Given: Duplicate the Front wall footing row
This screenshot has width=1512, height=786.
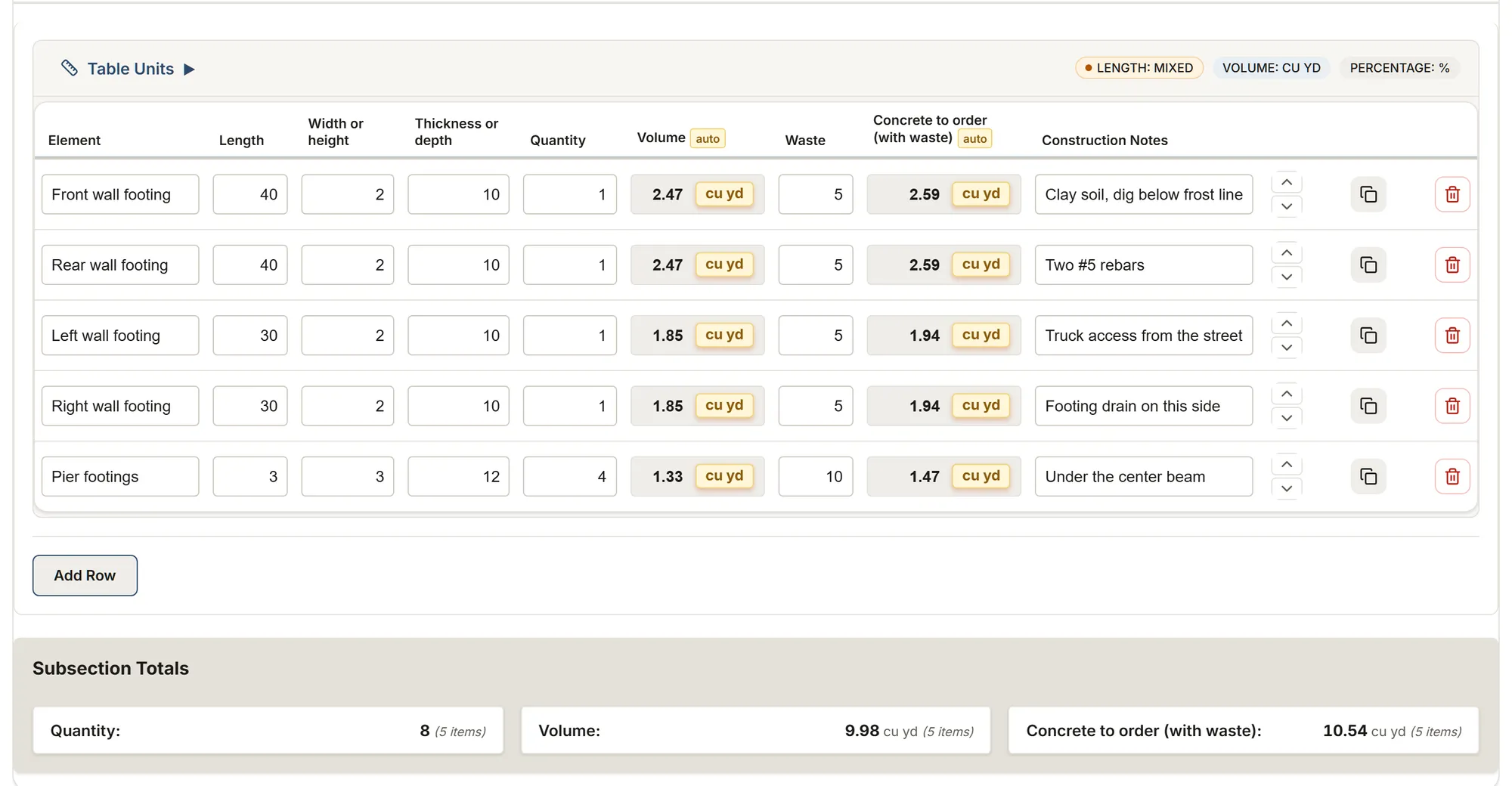Looking at the screenshot, I should (x=1368, y=194).
